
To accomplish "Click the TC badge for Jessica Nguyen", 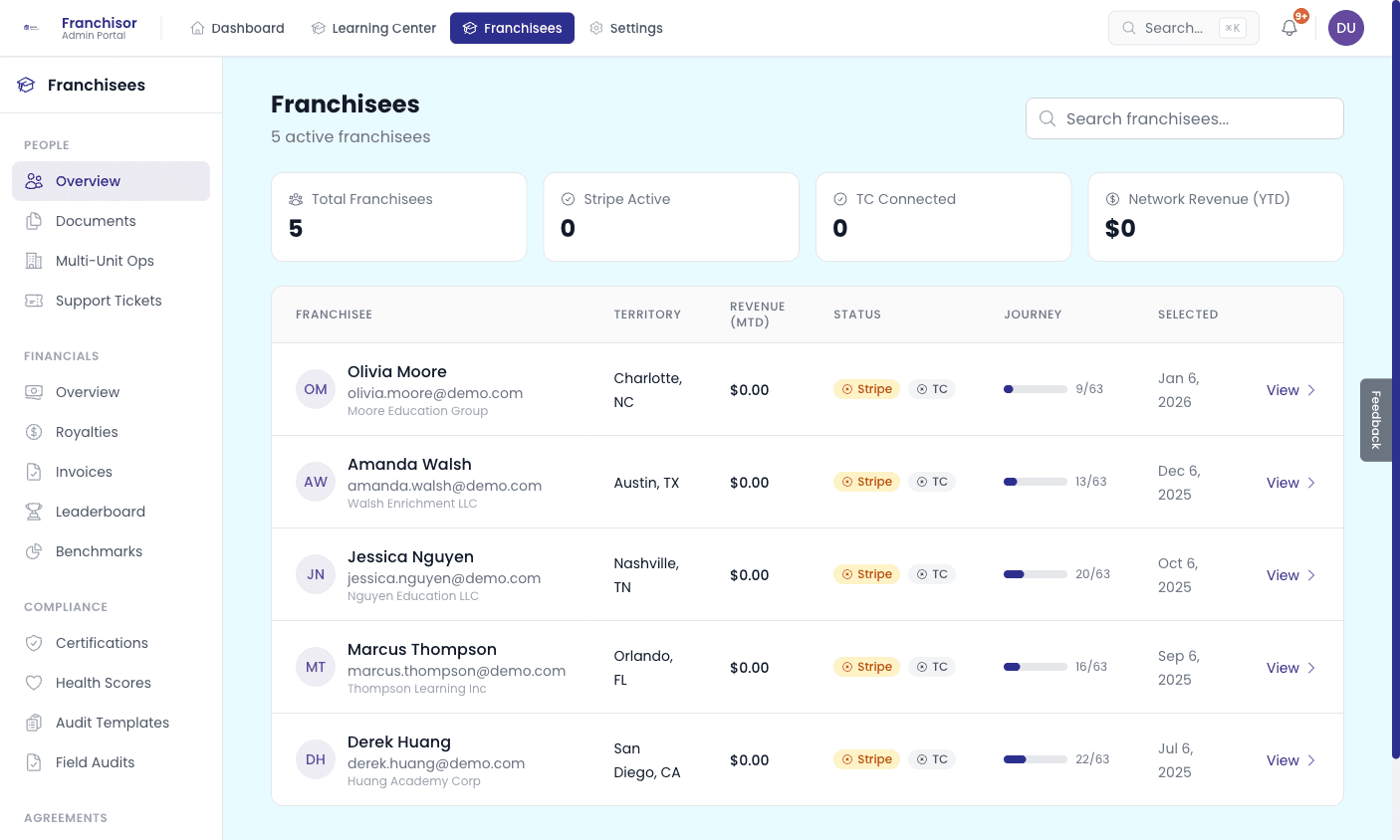I will tap(932, 574).
